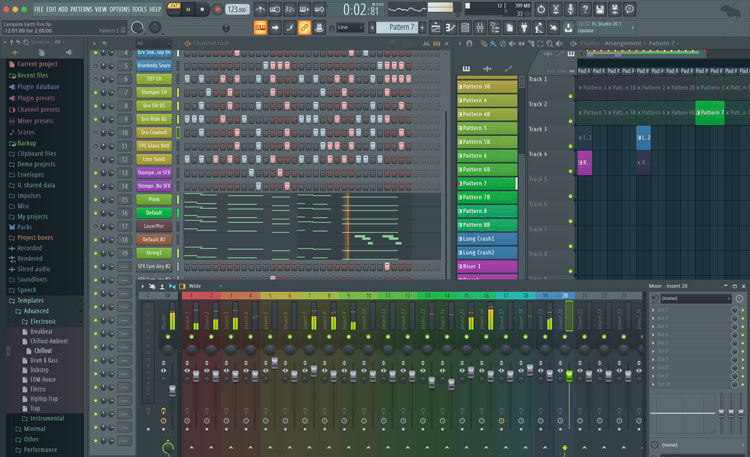Click the question mark help icon

585,9
